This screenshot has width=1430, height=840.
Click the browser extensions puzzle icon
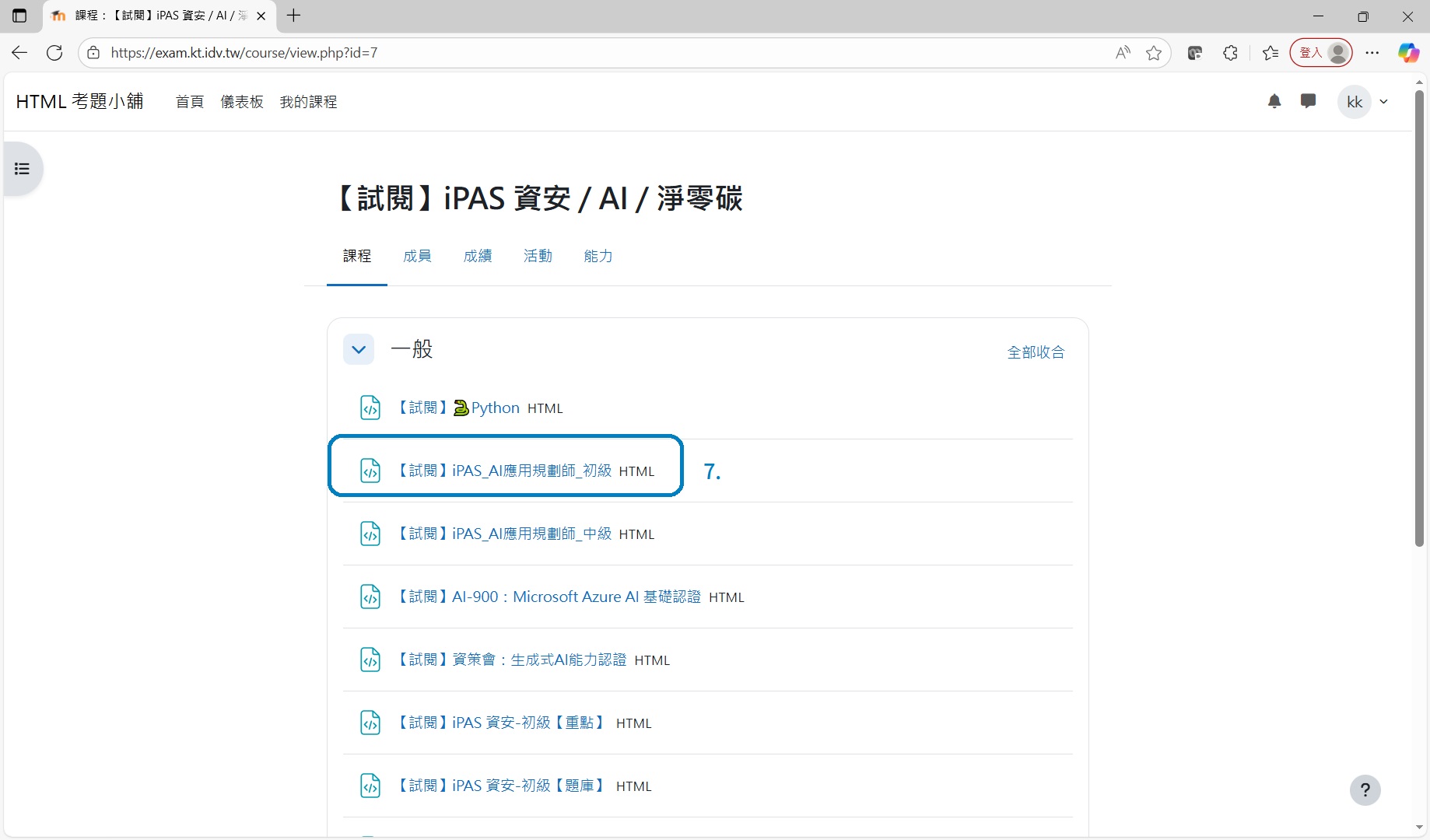click(x=1230, y=53)
